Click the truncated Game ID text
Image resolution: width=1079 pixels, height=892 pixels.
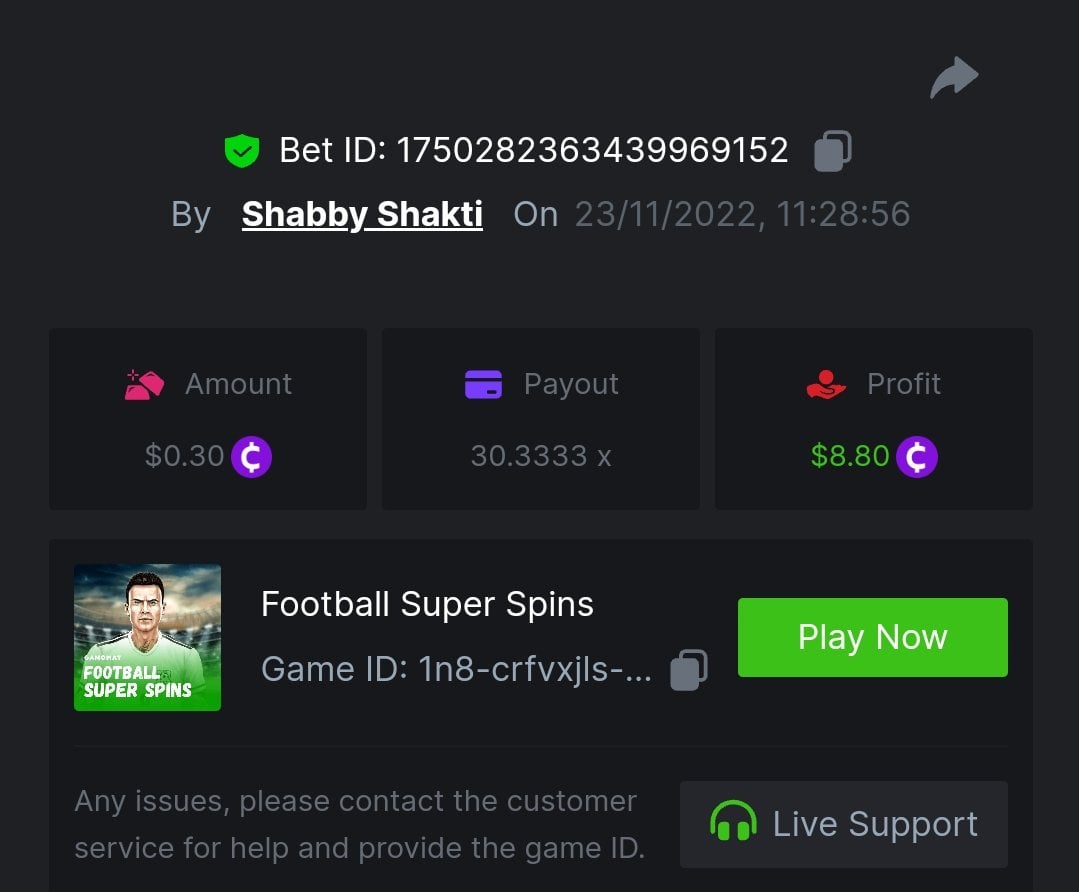(x=456, y=669)
